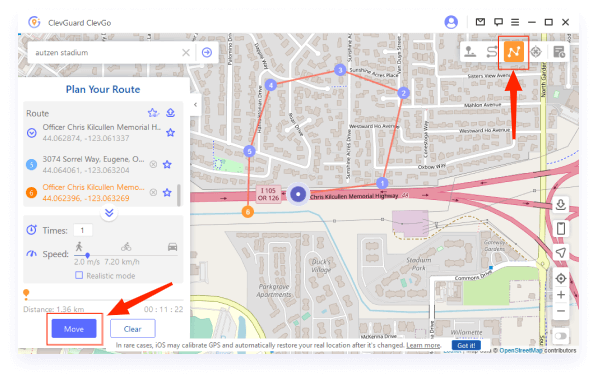Select Teleport mode pin icon

[x=470, y=51]
